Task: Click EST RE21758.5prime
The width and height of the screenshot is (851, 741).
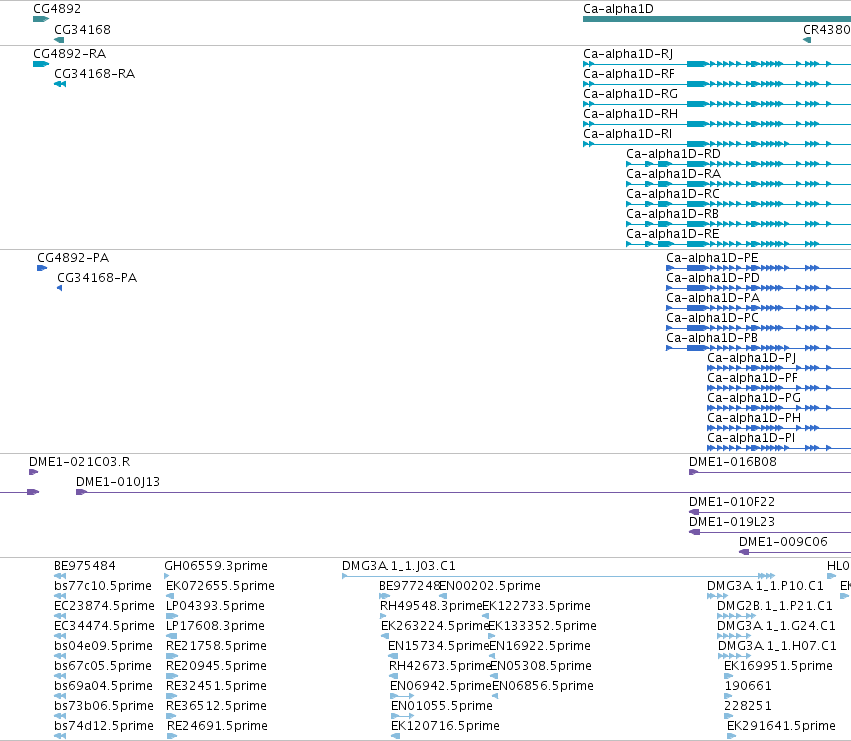Action: coord(172,656)
